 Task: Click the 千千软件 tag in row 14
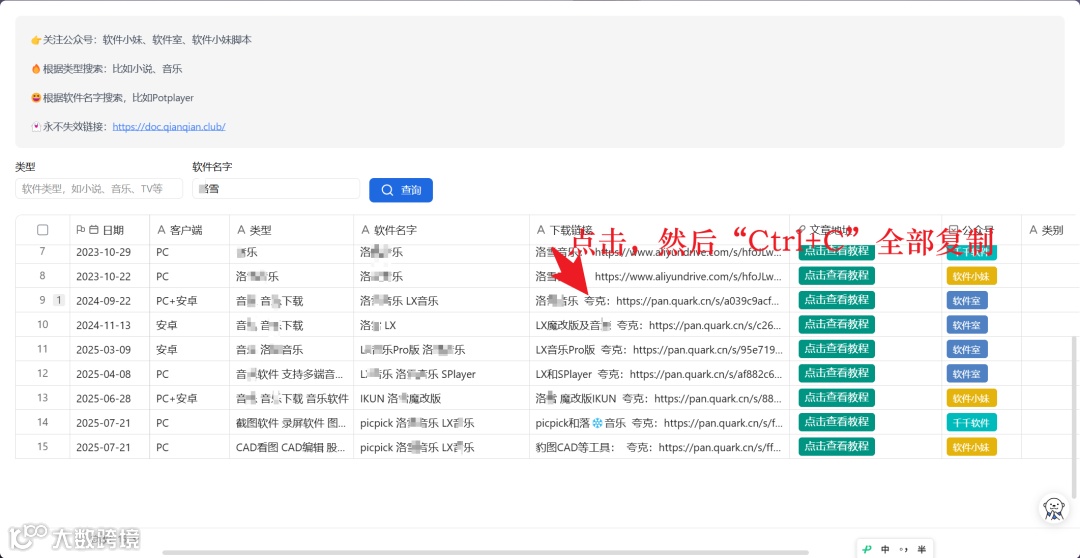point(971,422)
